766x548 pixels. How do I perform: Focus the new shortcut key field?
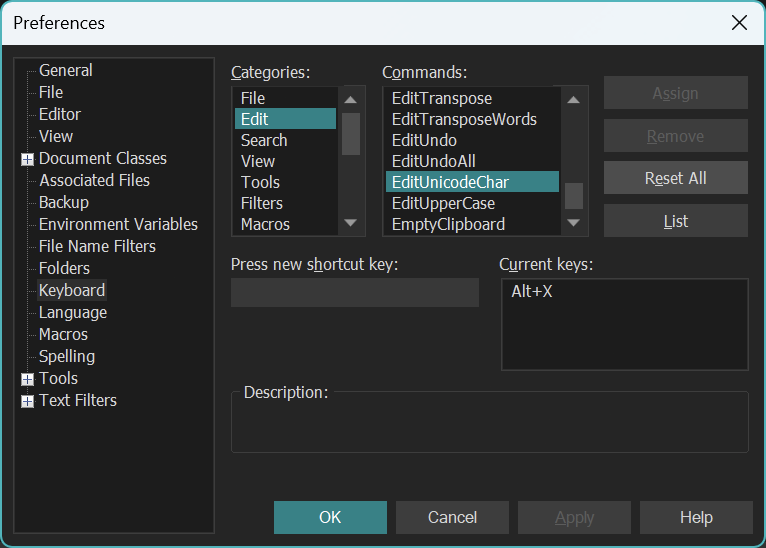[x=354, y=293]
